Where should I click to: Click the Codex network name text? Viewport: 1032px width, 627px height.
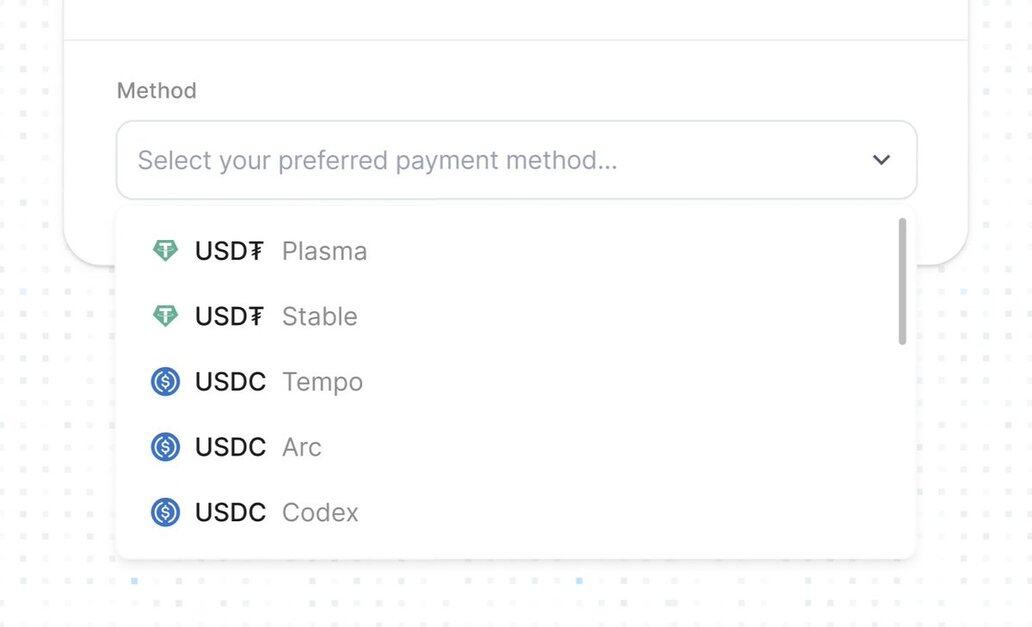(321, 512)
